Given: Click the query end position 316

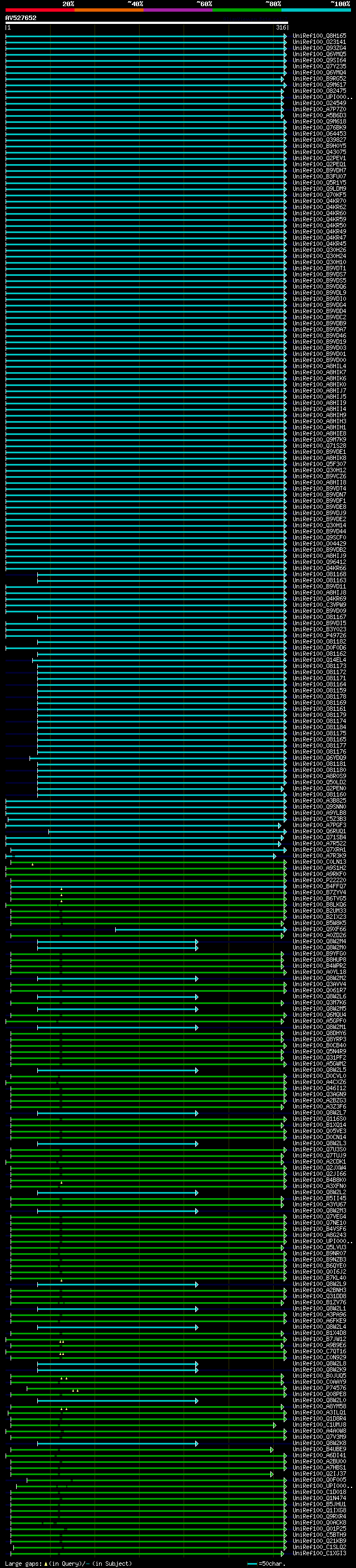Looking at the screenshot, I should 280,27.
